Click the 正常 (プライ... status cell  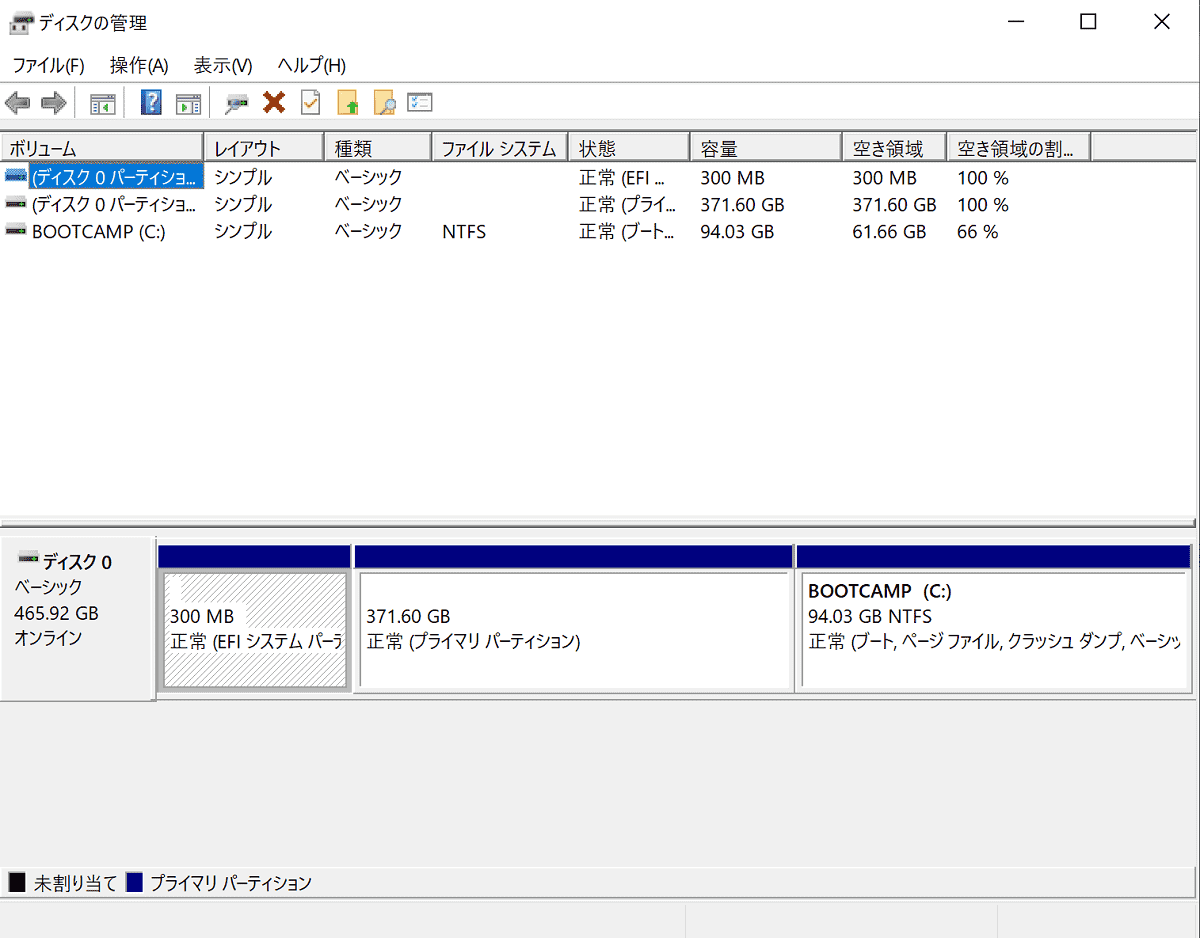coord(628,205)
